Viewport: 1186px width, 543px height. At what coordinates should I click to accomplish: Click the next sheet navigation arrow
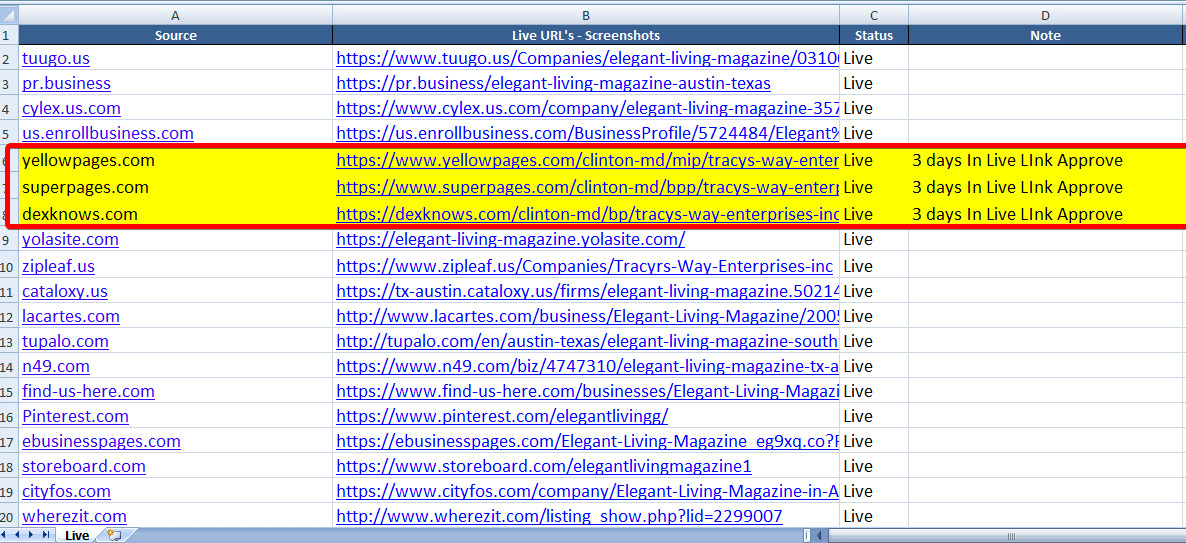point(33,535)
